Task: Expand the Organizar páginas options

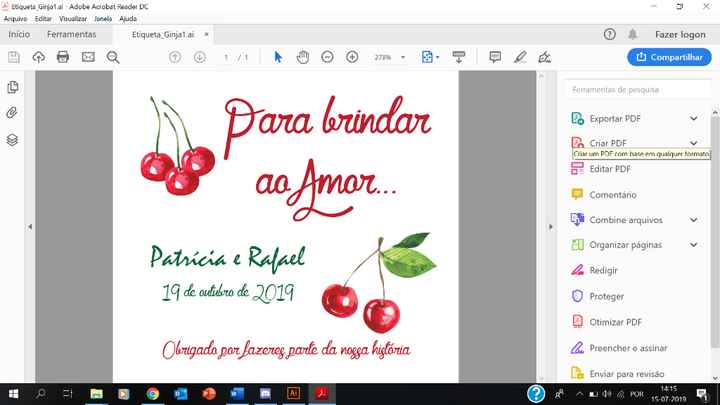Action: pyautogui.click(x=694, y=245)
